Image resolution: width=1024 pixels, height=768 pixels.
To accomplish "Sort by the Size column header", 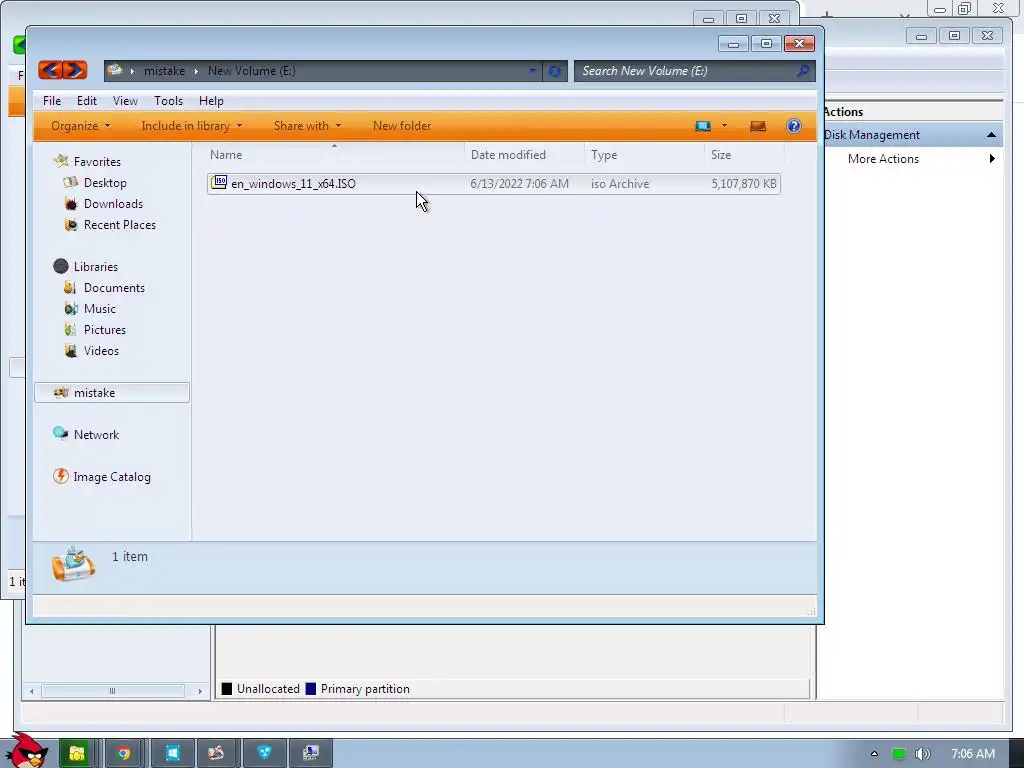I will [744, 155].
